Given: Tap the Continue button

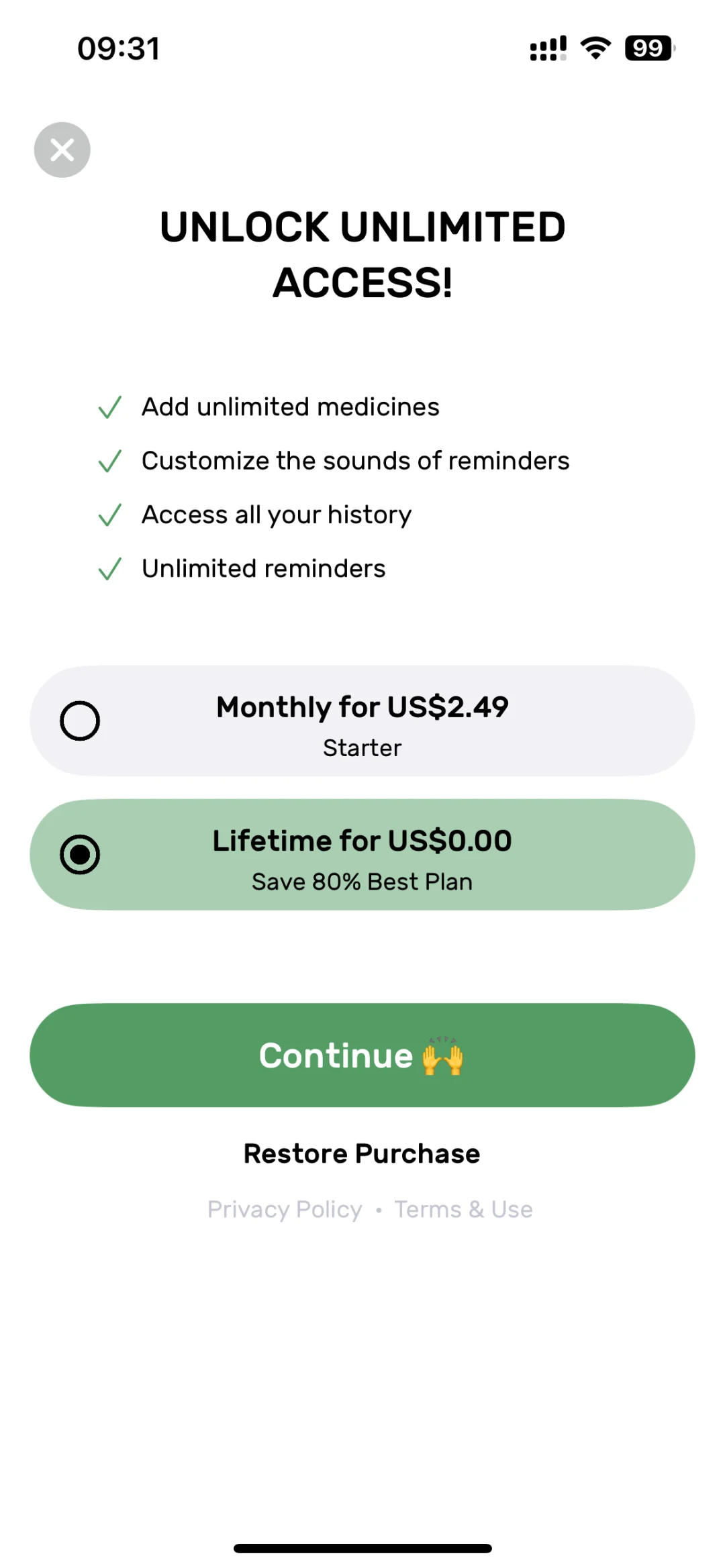Looking at the screenshot, I should coord(362,1055).
